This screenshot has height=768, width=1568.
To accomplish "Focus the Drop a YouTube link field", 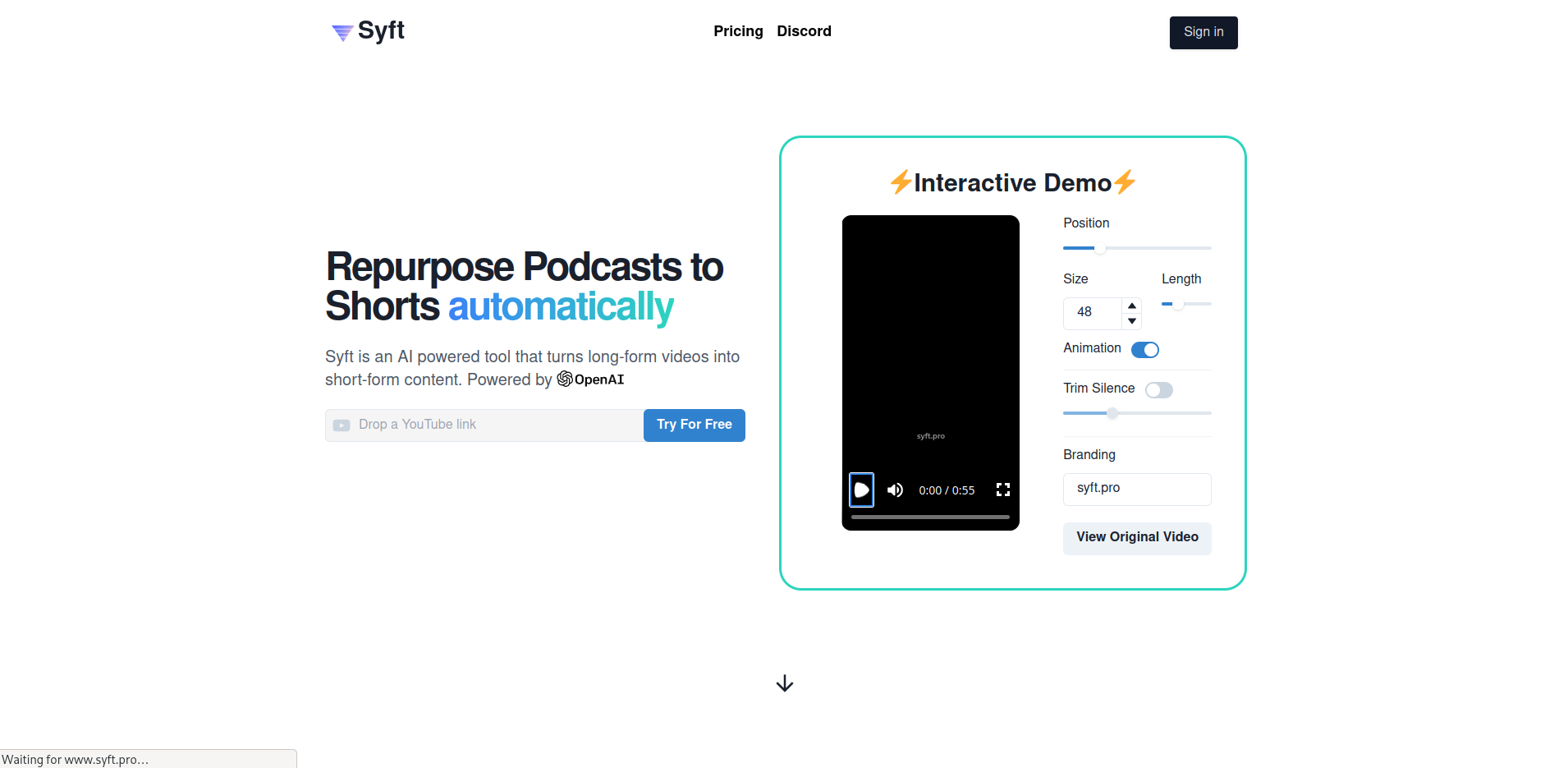I will point(484,425).
